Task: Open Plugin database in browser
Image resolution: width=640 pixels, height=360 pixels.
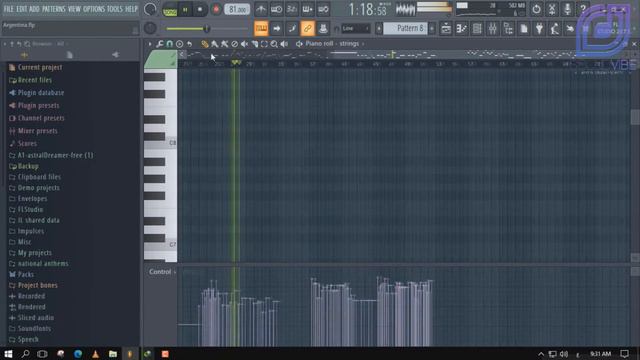Action: 41,93
